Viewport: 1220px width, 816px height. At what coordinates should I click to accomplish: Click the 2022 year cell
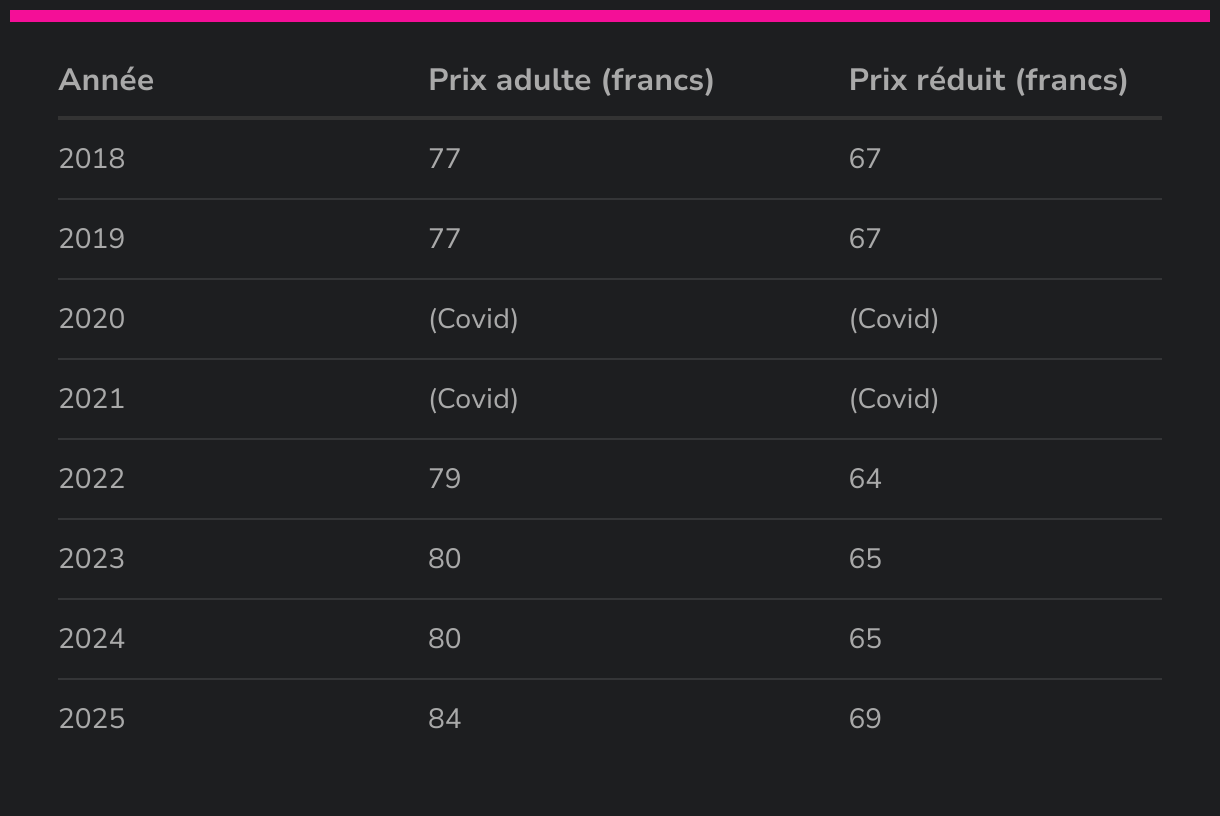click(x=92, y=479)
